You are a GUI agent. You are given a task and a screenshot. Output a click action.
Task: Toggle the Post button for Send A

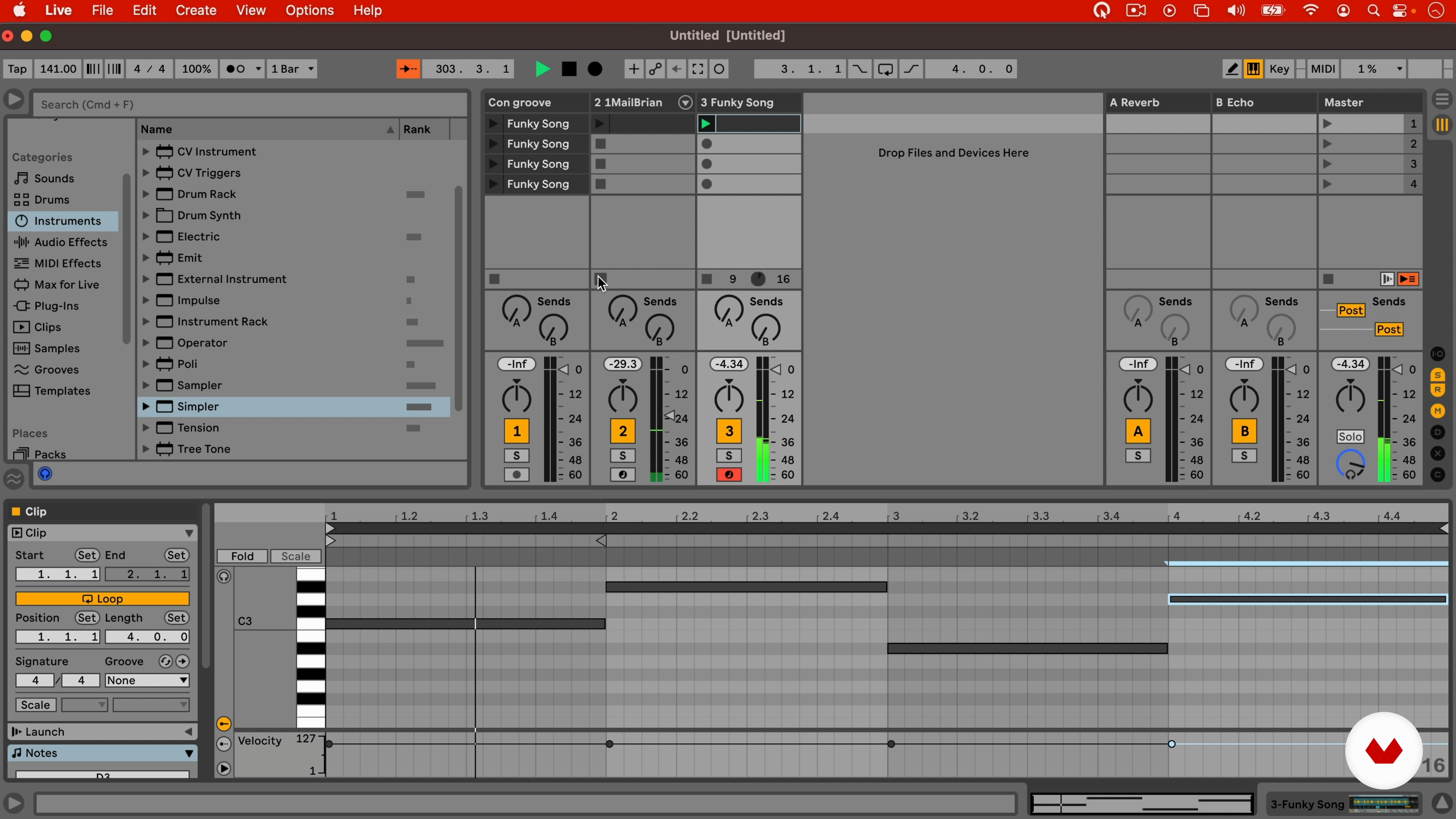pos(1351,310)
